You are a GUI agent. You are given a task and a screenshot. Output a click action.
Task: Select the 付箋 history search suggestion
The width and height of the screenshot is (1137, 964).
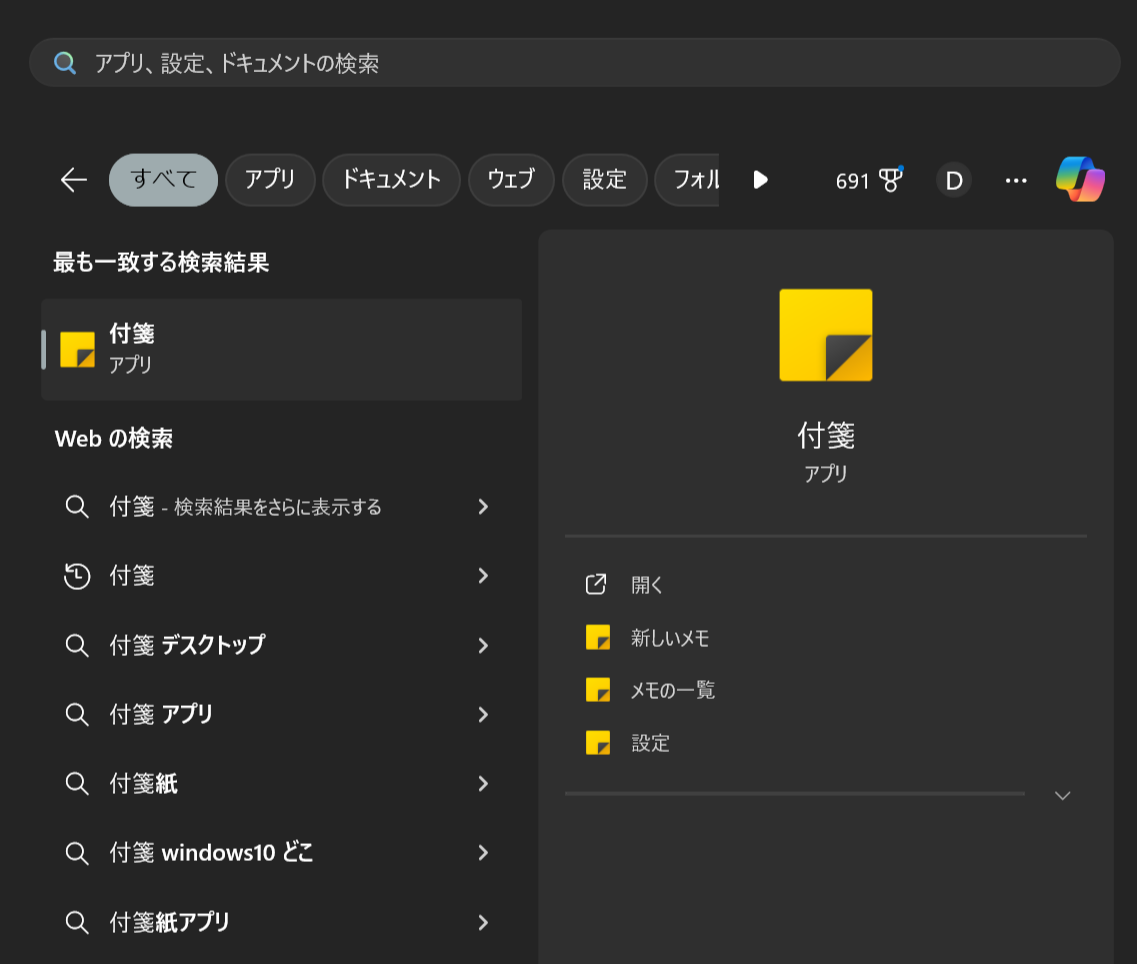coord(281,576)
